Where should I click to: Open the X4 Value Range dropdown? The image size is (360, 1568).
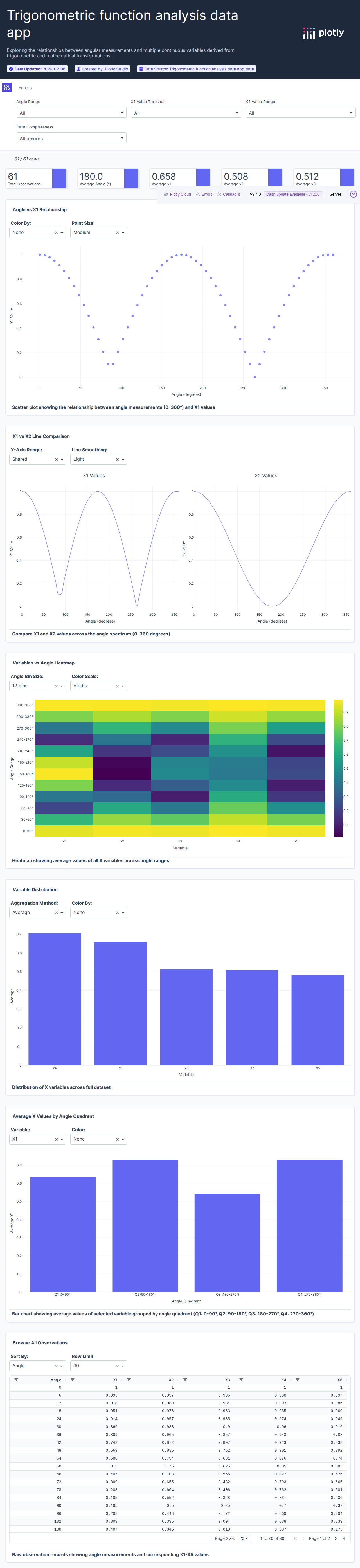pos(300,113)
